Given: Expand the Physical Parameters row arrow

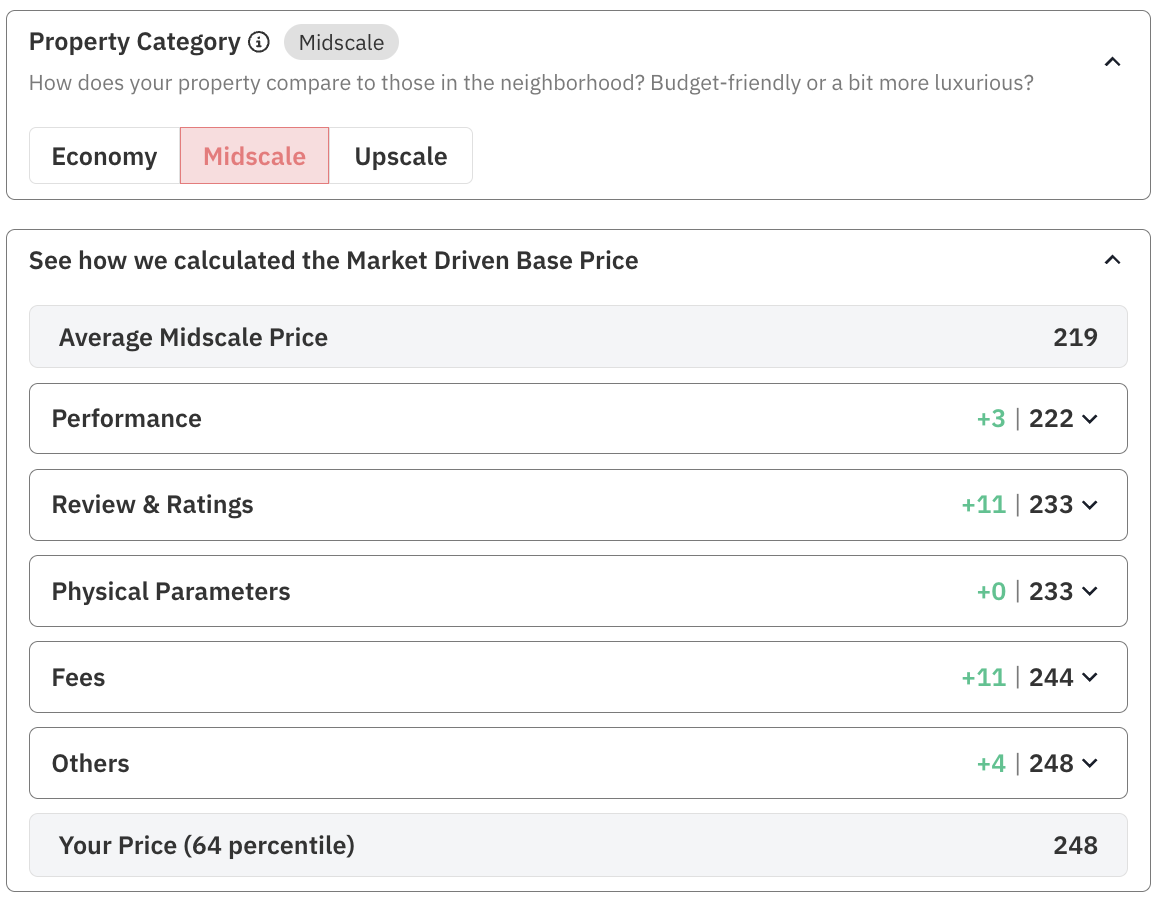Looking at the screenshot, I should pos(1090,592).
